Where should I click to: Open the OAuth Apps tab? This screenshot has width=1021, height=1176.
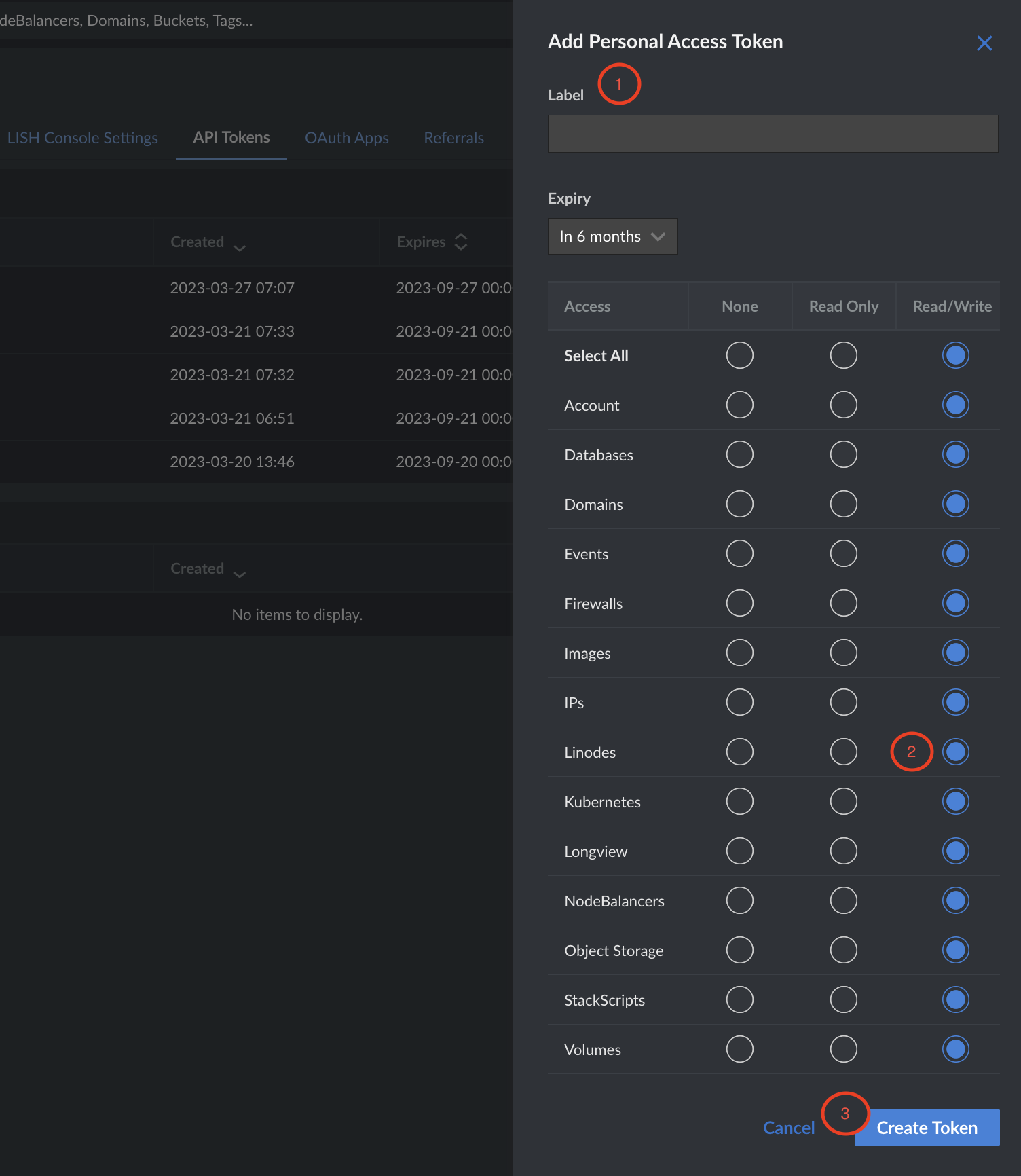347,138
